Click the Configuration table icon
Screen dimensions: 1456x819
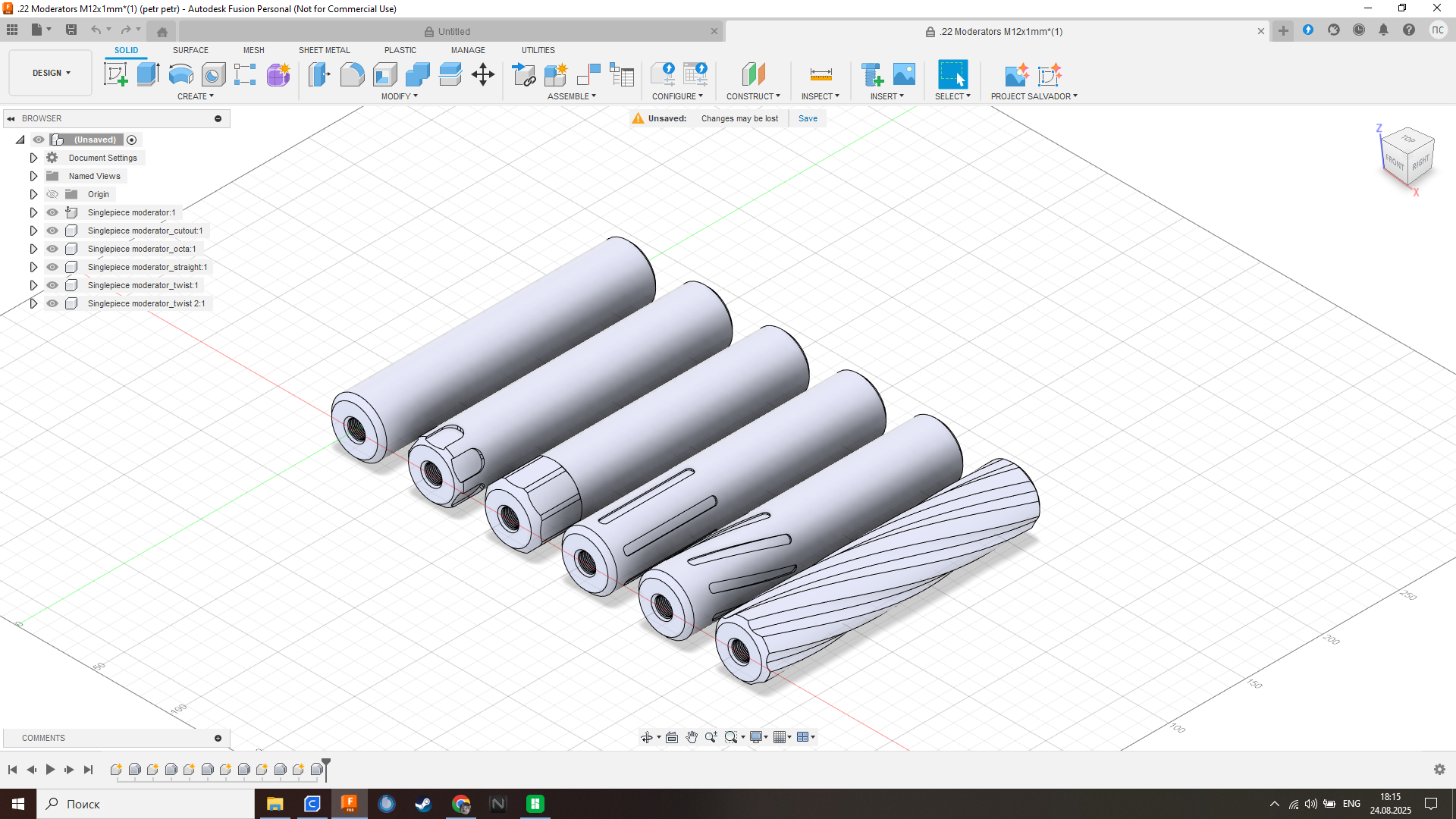[695, 74]
